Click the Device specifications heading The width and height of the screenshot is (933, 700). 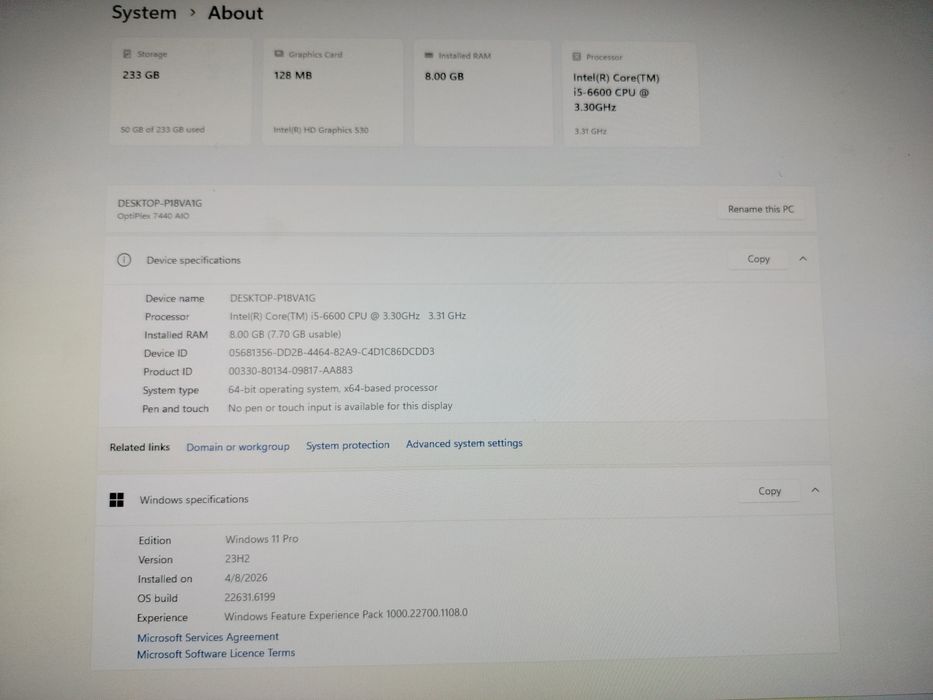pyautogui.click(x=193, y=260)
